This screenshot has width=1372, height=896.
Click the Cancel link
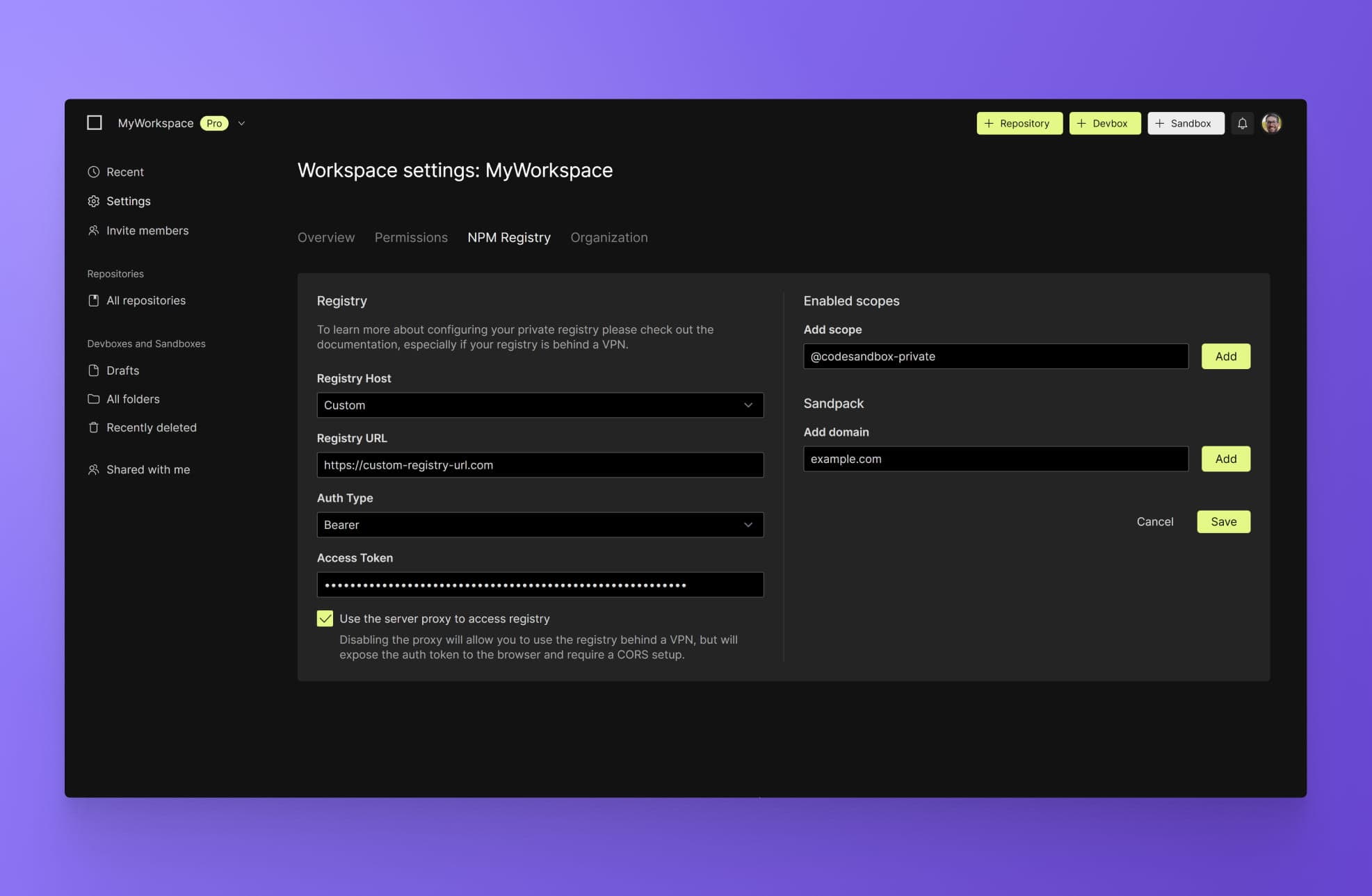[1155, 521]
